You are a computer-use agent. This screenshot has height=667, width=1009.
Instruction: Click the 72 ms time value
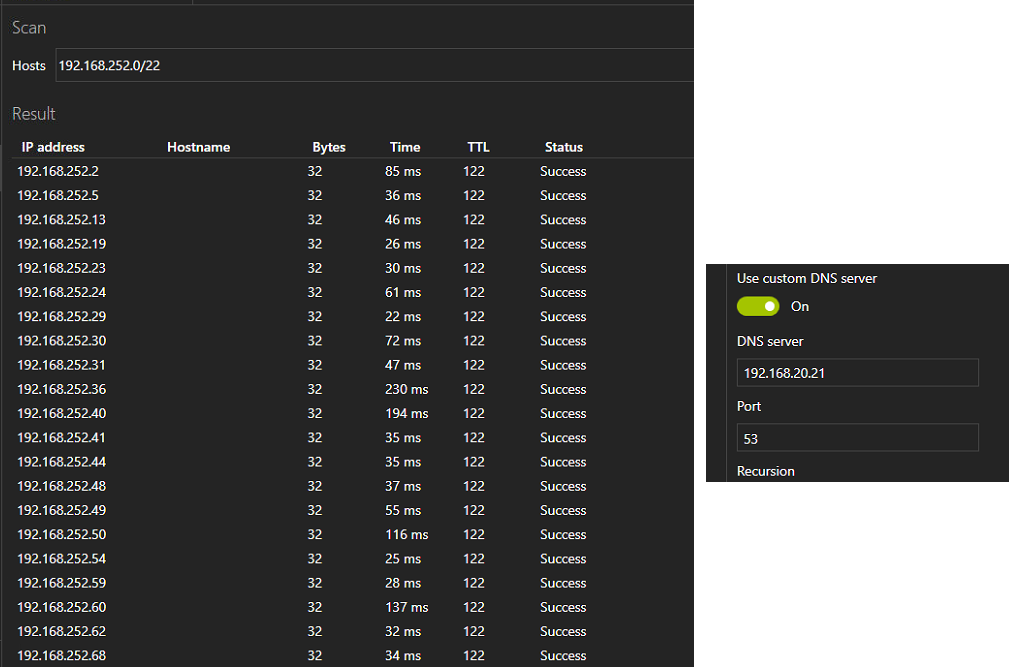[x=403, y=341]
